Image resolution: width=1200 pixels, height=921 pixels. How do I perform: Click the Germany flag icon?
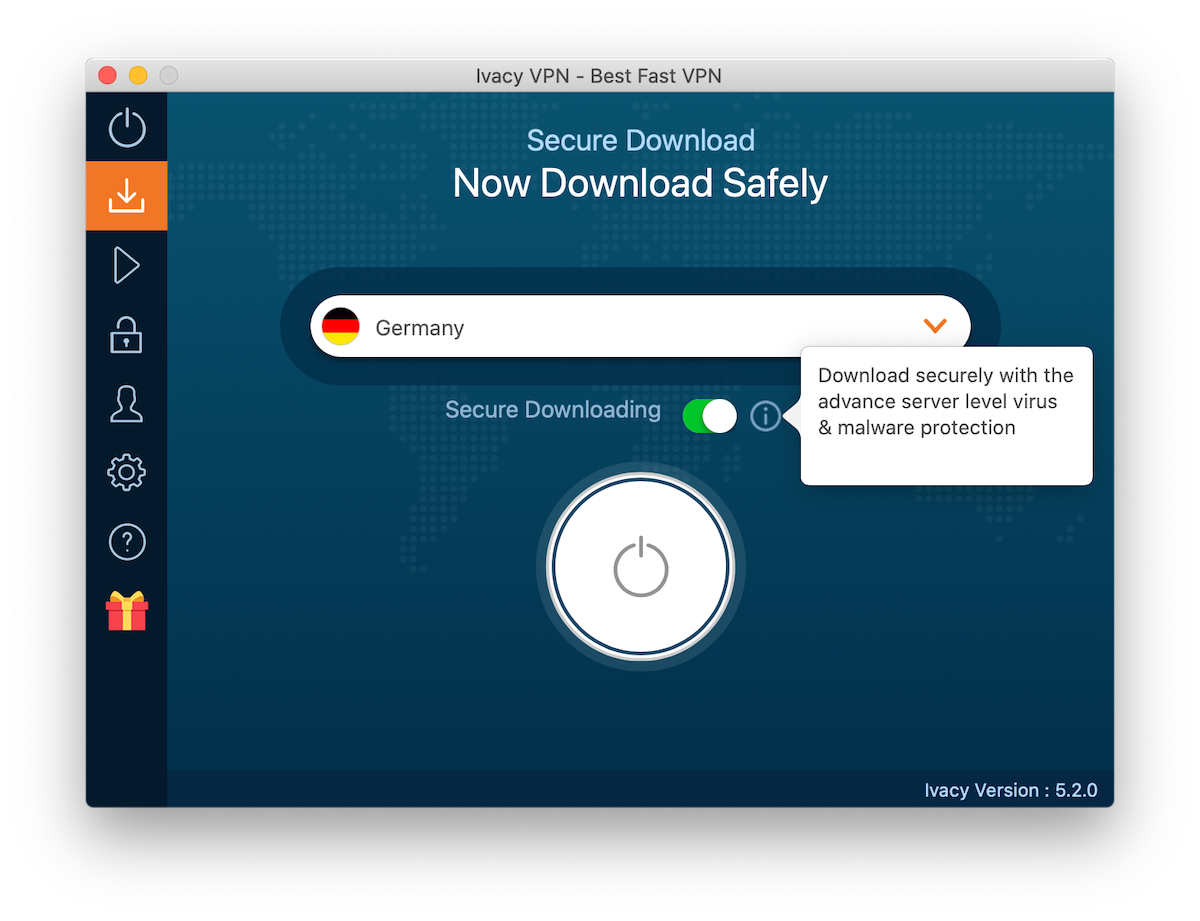(341, 327)
